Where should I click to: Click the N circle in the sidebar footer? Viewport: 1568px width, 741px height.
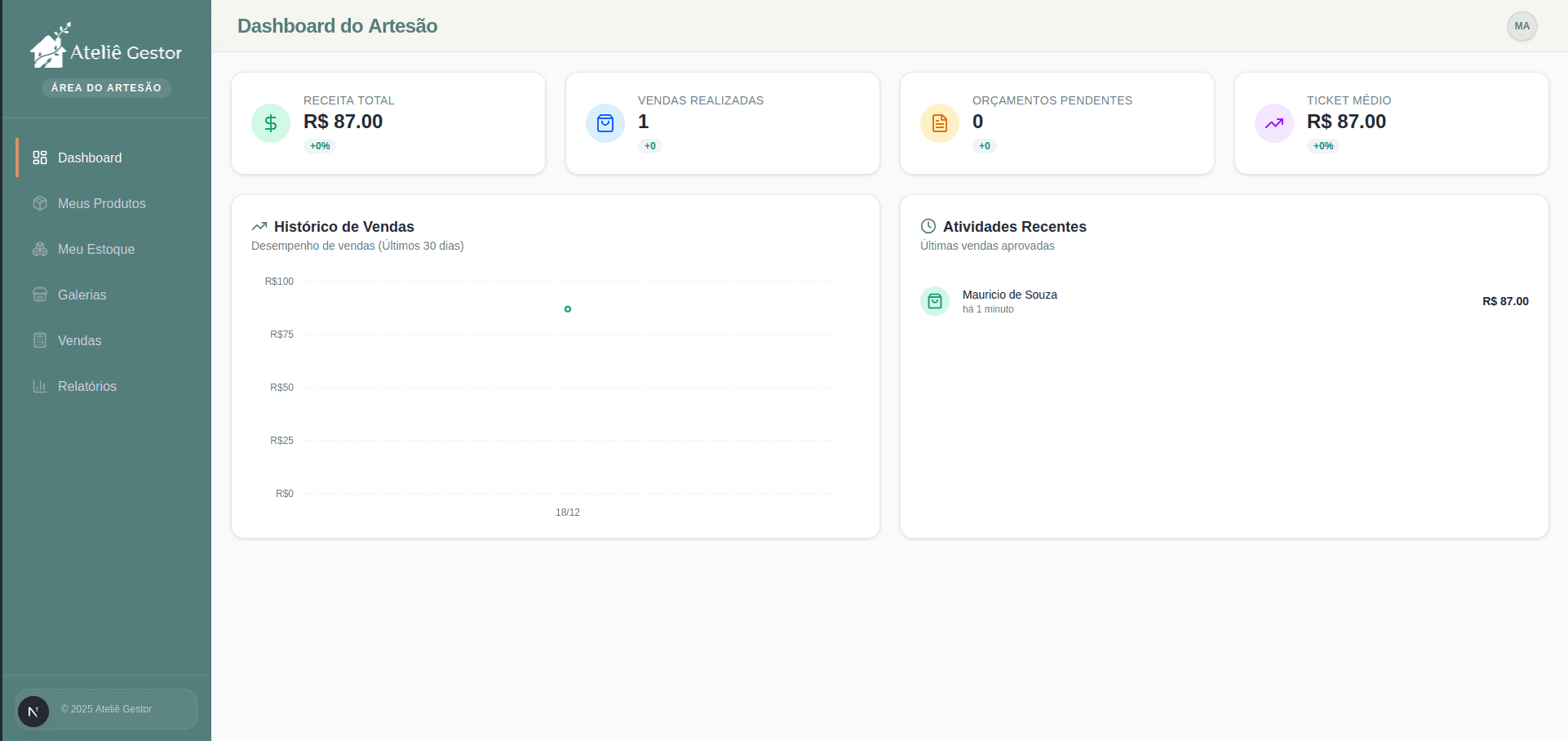pos(33,711)
